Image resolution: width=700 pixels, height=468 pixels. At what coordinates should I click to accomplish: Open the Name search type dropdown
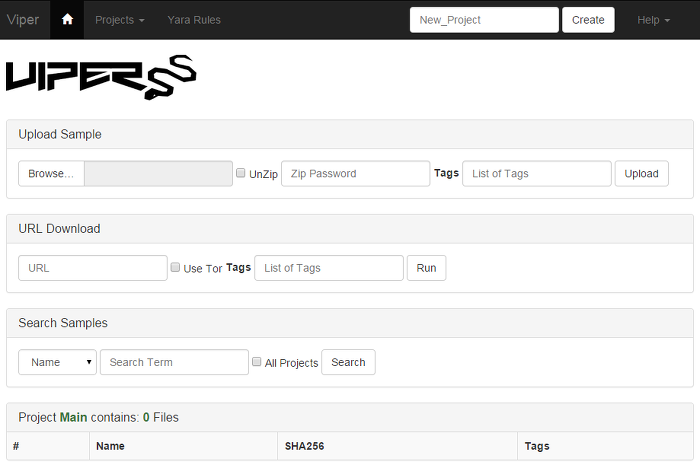[57, 362]
